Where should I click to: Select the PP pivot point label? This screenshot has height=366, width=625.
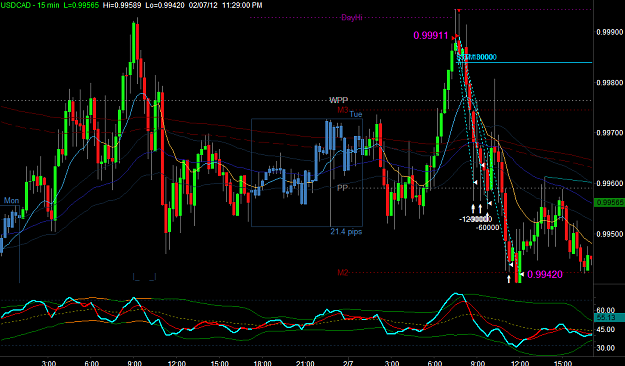click(342, 188)
